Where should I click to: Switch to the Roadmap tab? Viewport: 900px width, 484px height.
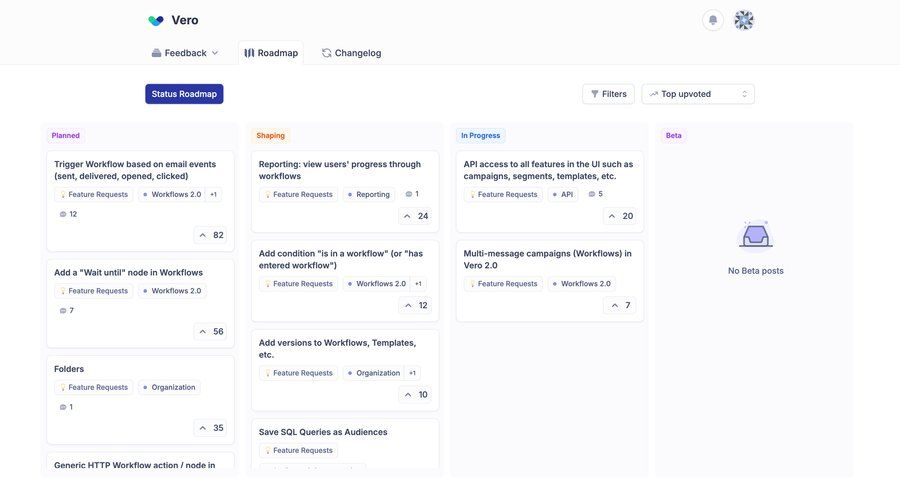tap(271, 53)
